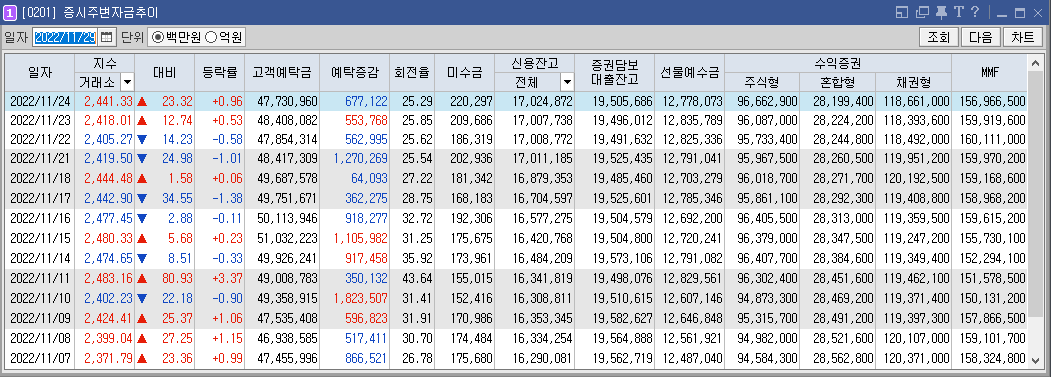Click the scrollbar up arrow
Screen dimensions: 1051x377
(x=1035, y=64)
